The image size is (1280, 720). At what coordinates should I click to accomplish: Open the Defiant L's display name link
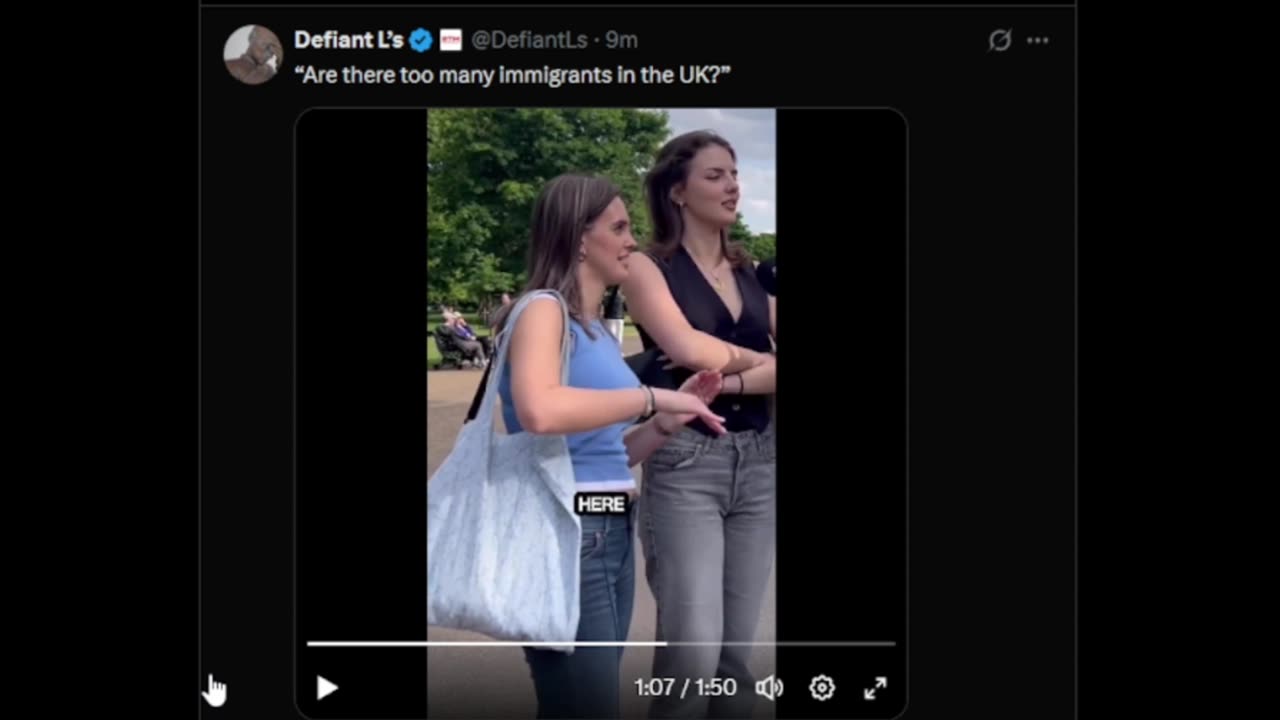(x=348, y=40)
